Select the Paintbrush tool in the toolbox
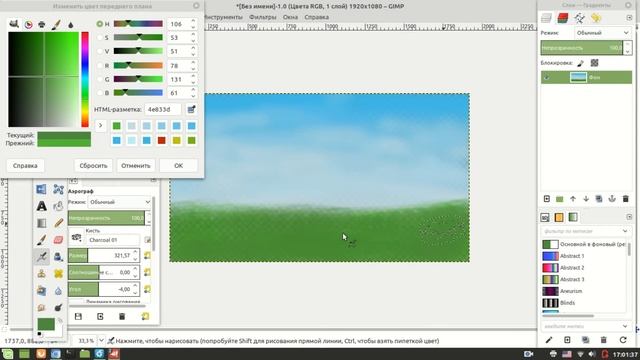Screen dimensions: 640x360 41,240
